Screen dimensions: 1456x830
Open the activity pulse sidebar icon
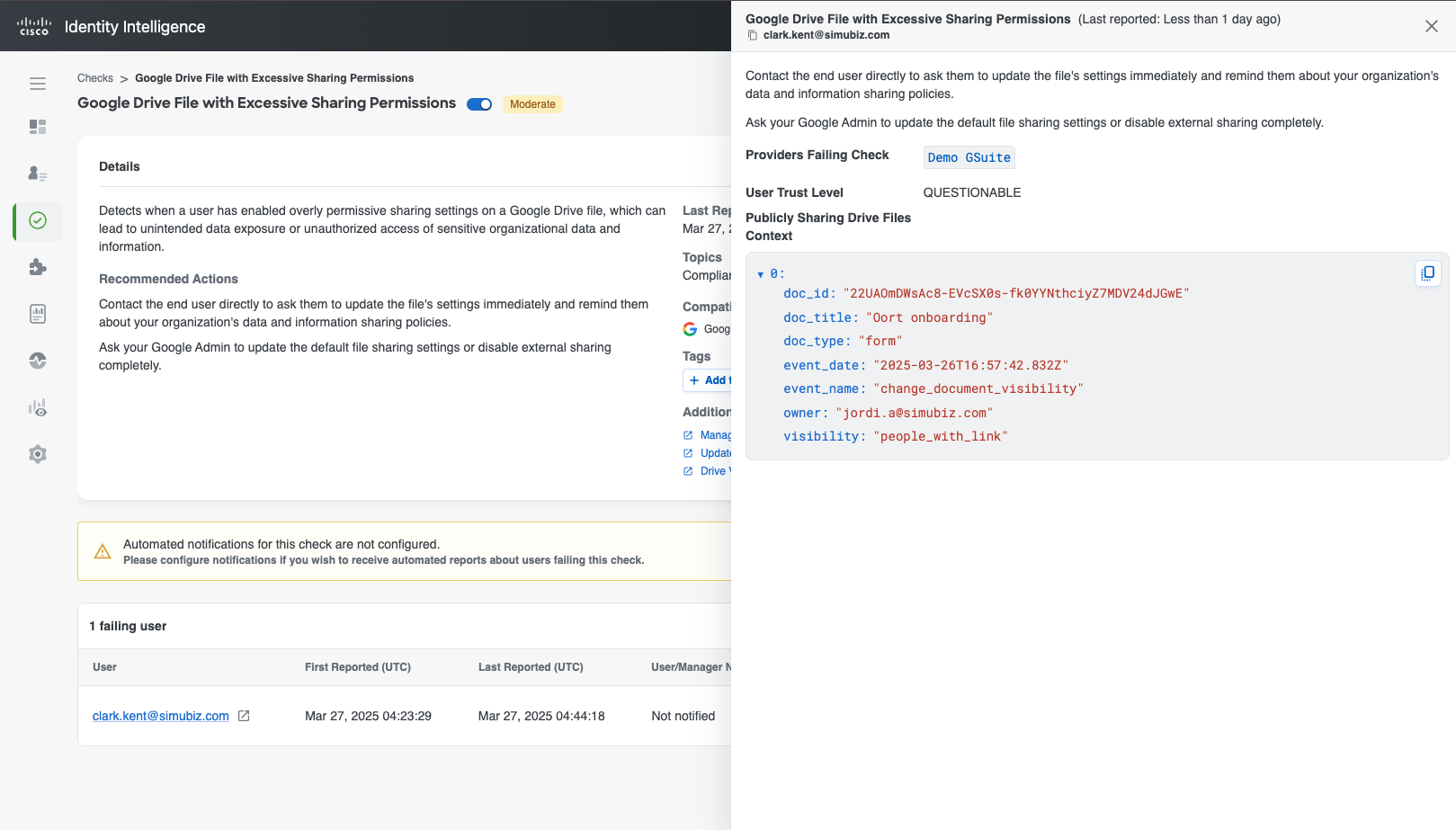38,361
